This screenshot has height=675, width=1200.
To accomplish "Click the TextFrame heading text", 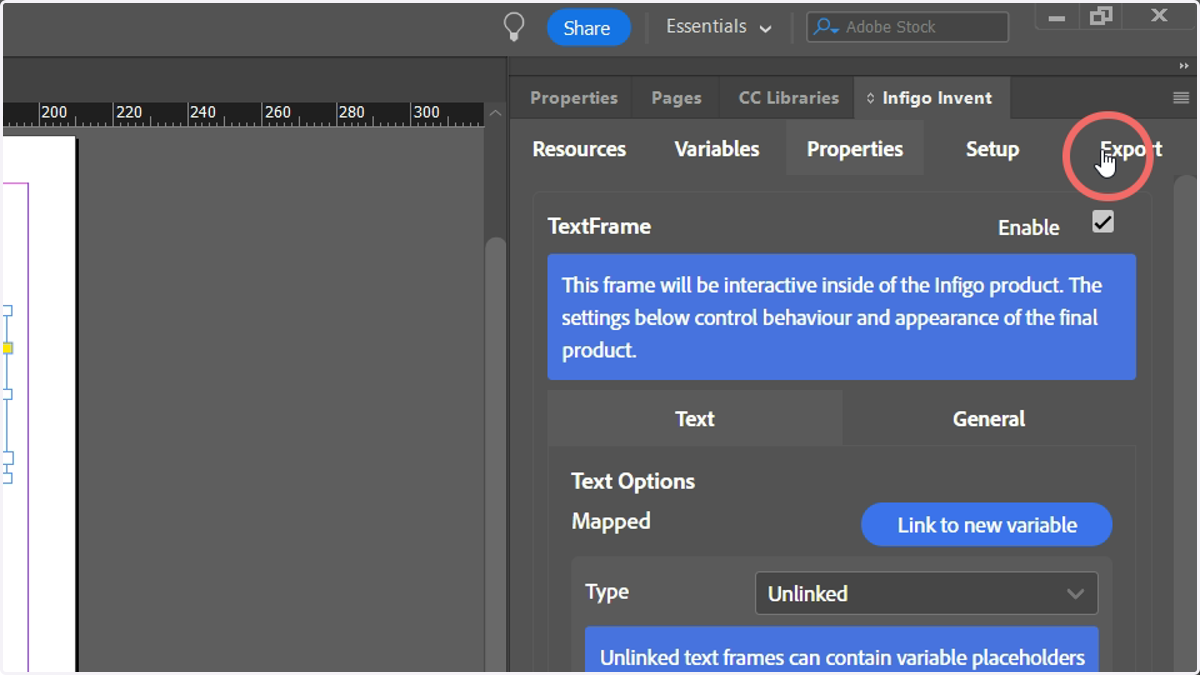I will 599,226.
